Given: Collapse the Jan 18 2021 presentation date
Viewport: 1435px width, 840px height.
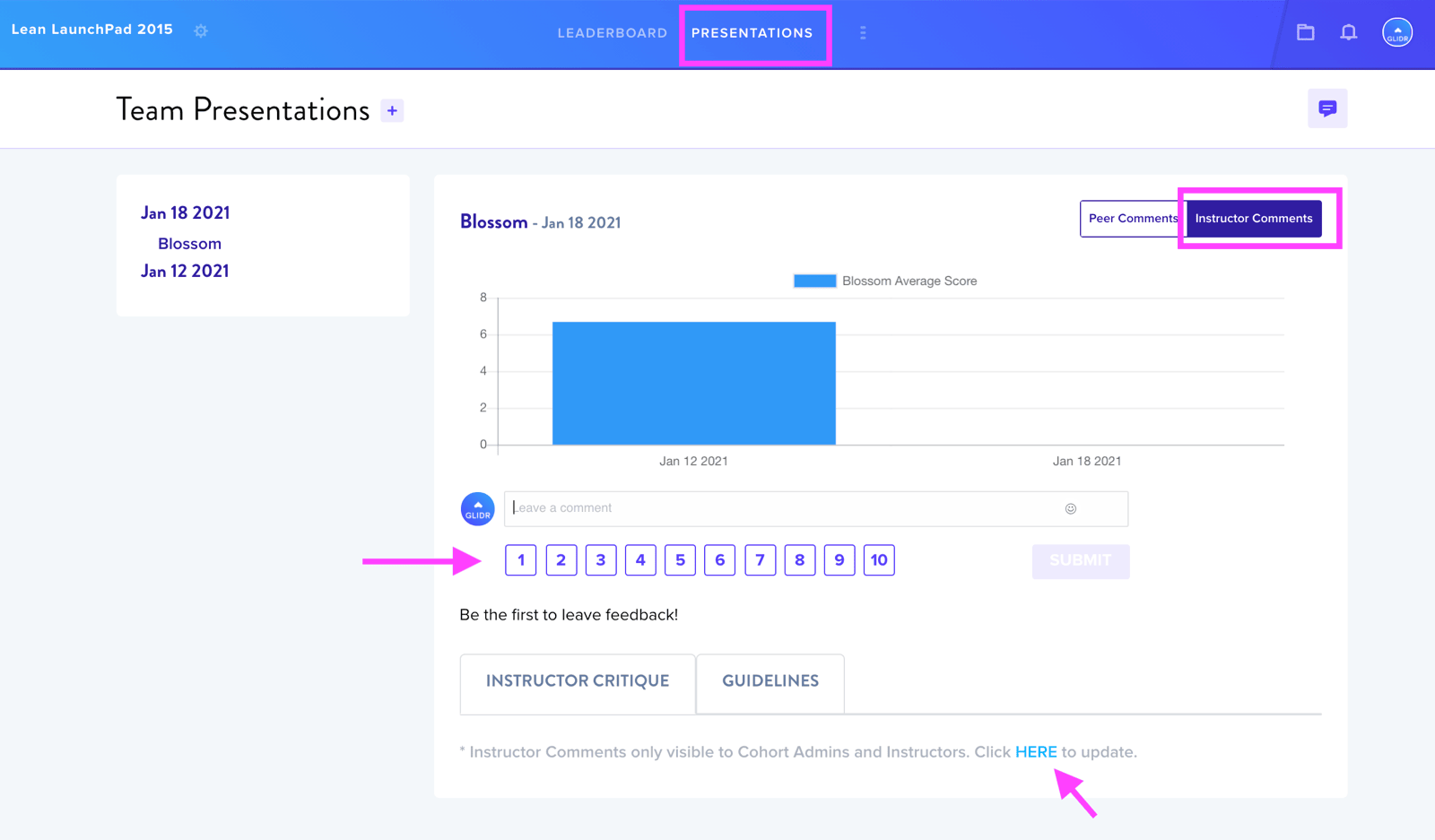Looking at the screenshot, I should (185, 213).
